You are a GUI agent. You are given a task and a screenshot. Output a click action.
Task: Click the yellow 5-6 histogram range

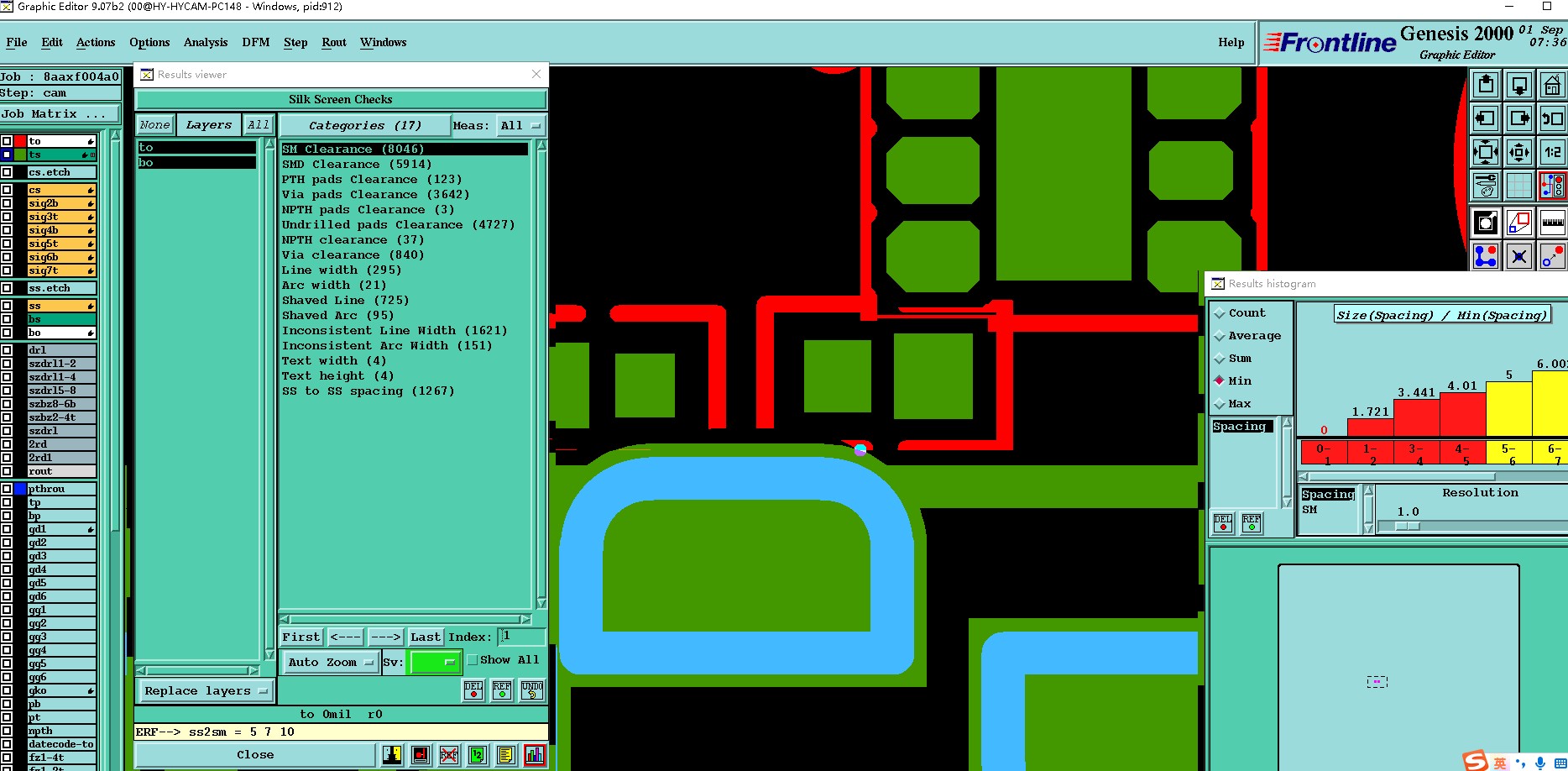pyautogui.click(x=1508, y=454)
